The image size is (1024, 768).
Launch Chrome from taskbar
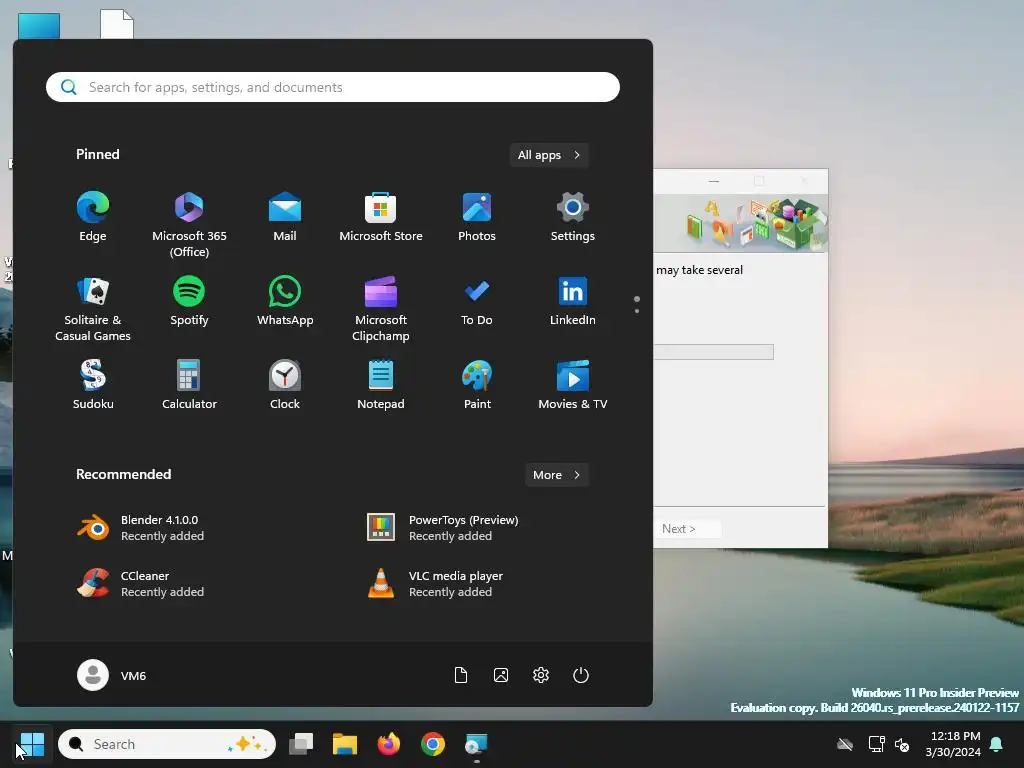click(x=432, y=744)
